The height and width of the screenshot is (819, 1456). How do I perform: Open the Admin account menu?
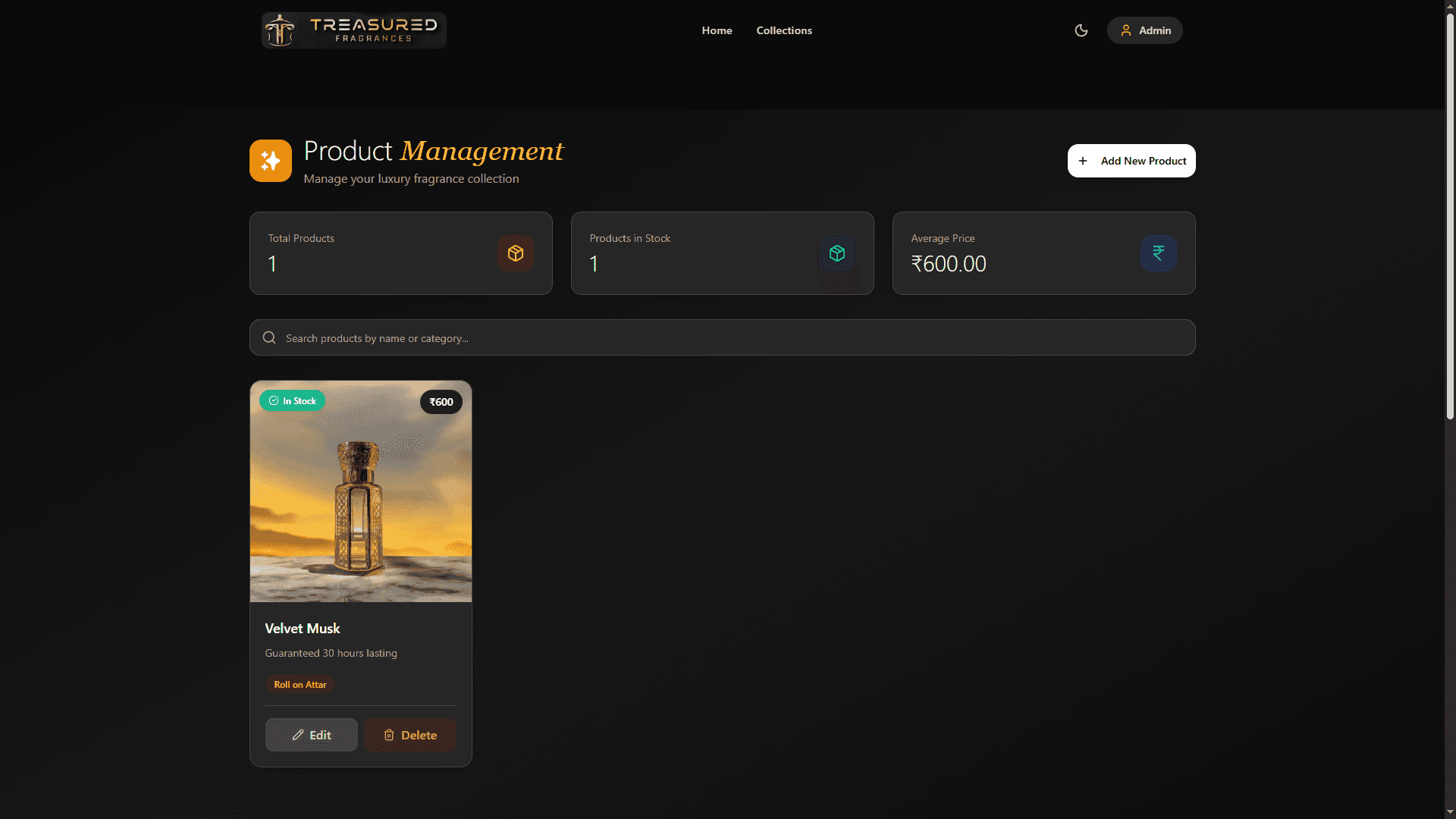[1145, 30]
